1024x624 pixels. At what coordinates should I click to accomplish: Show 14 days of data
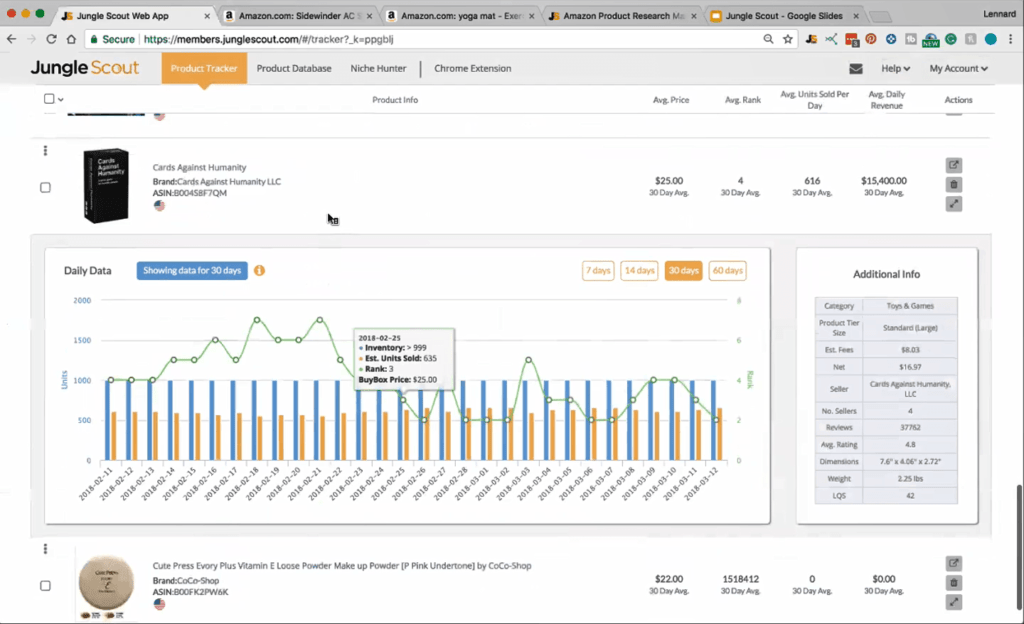point(639,270)
